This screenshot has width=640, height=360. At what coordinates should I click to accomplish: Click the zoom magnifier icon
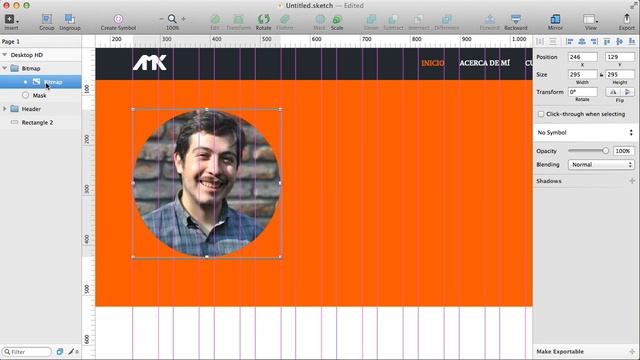(172, 19)
